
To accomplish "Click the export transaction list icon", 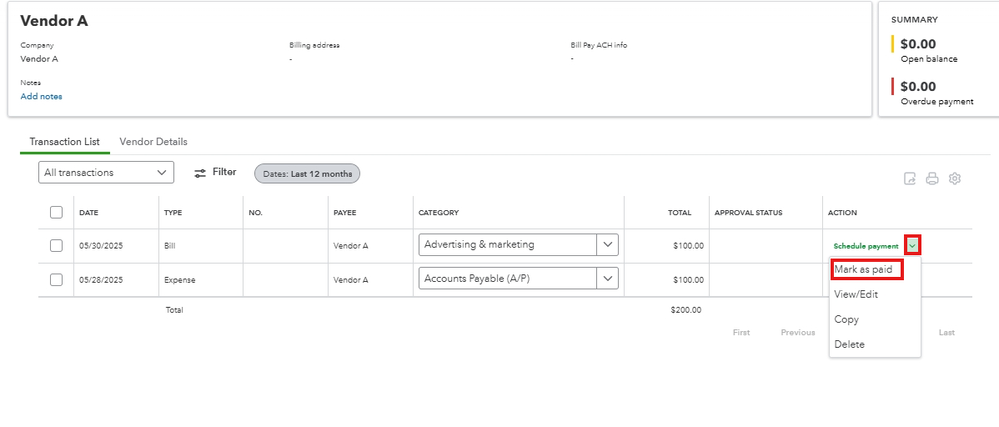I will pyautogui.click(x=910, y=179).
